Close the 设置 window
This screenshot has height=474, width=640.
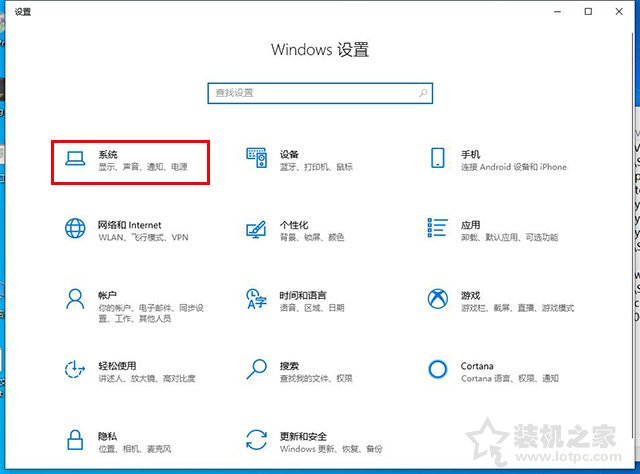(x=619, y=11)
